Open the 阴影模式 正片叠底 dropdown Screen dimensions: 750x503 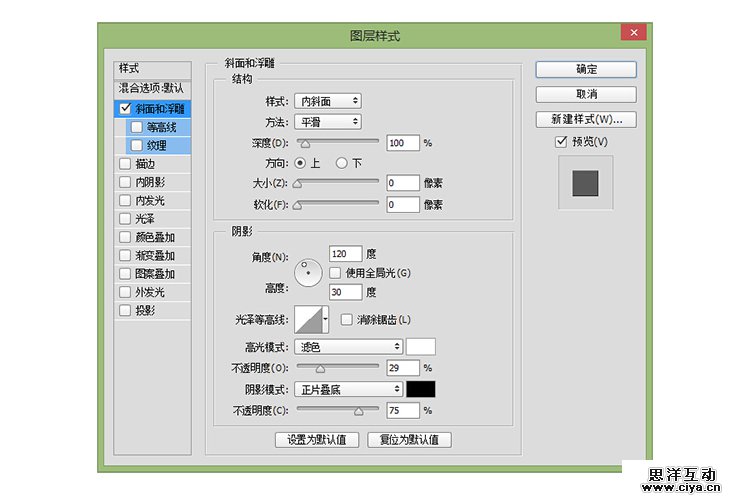point(349,389)
